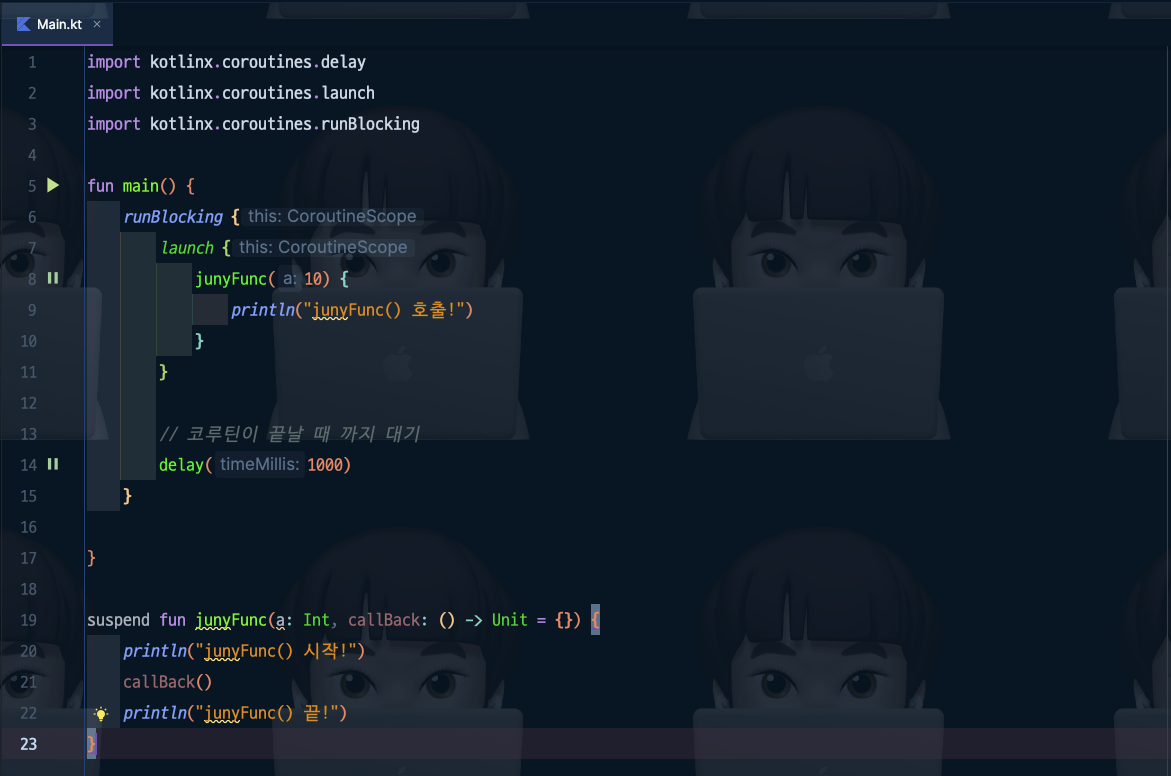1171x776 pixels.
Task: Click the suspend call gutter icon on line 8
Action: click(53, 278)
